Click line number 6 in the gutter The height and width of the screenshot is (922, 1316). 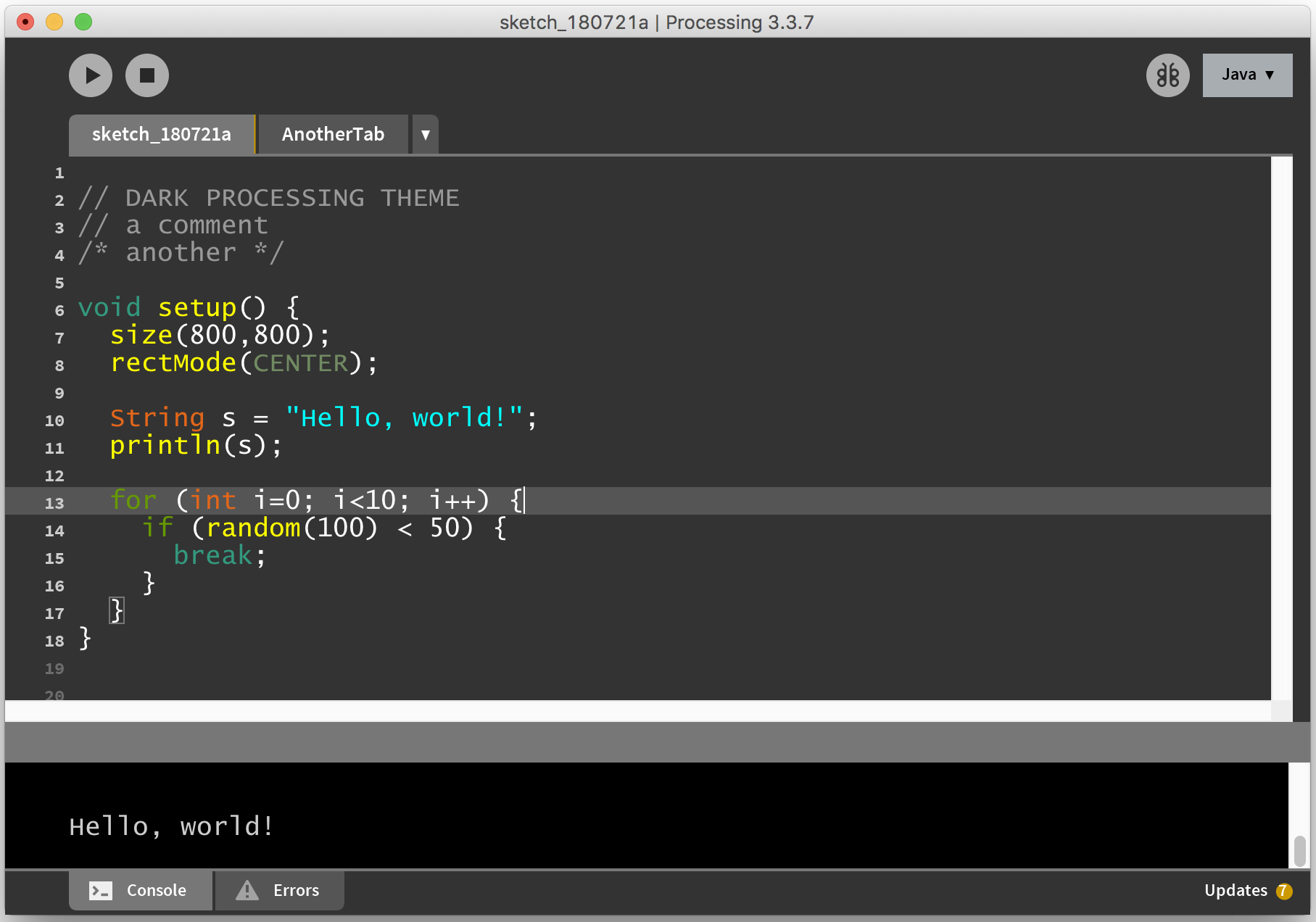click(x=59, y=310)
